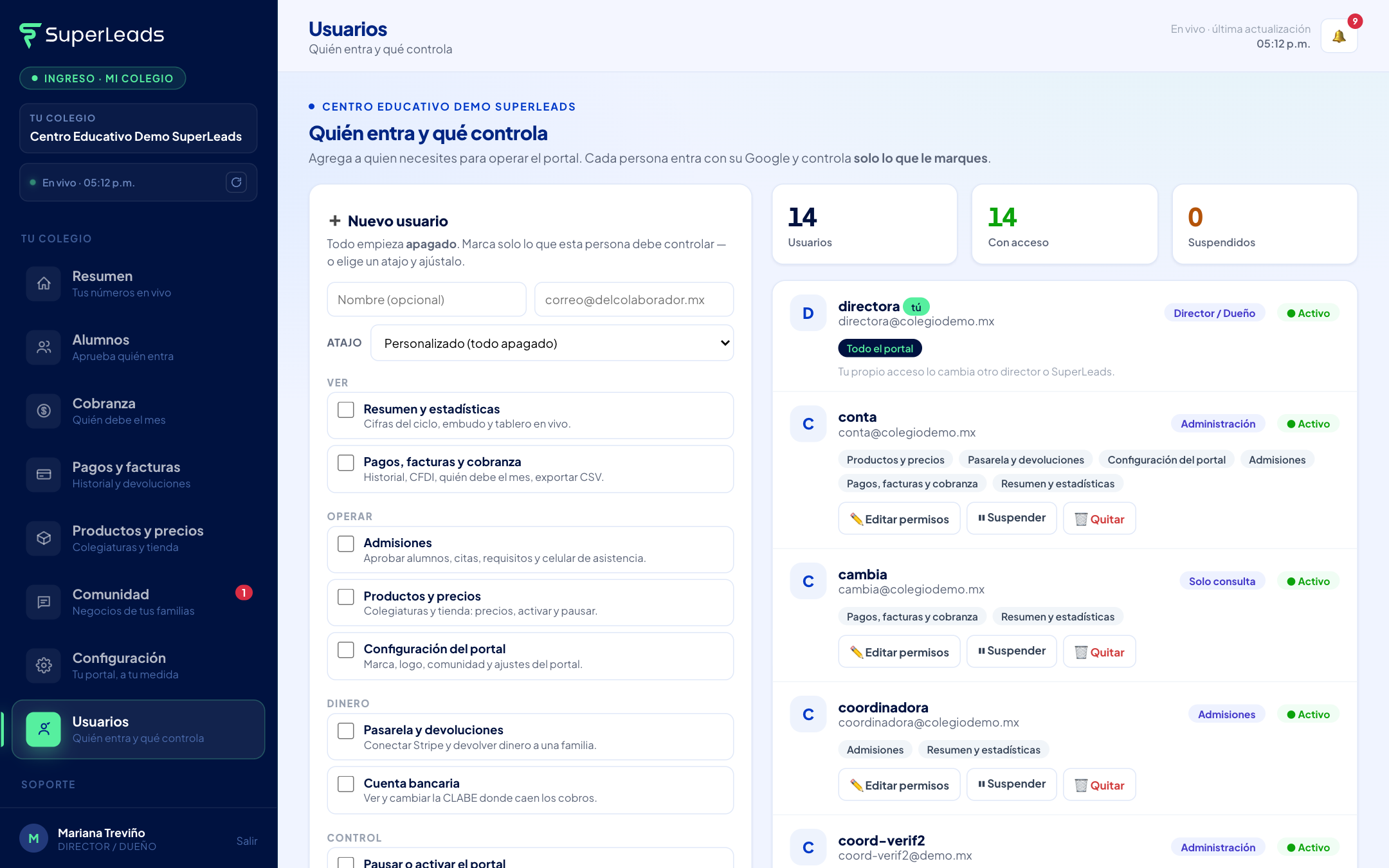Click the Configuración gear icon
Viewport: 1389px width, 868px height.
[x=44, y=665]
